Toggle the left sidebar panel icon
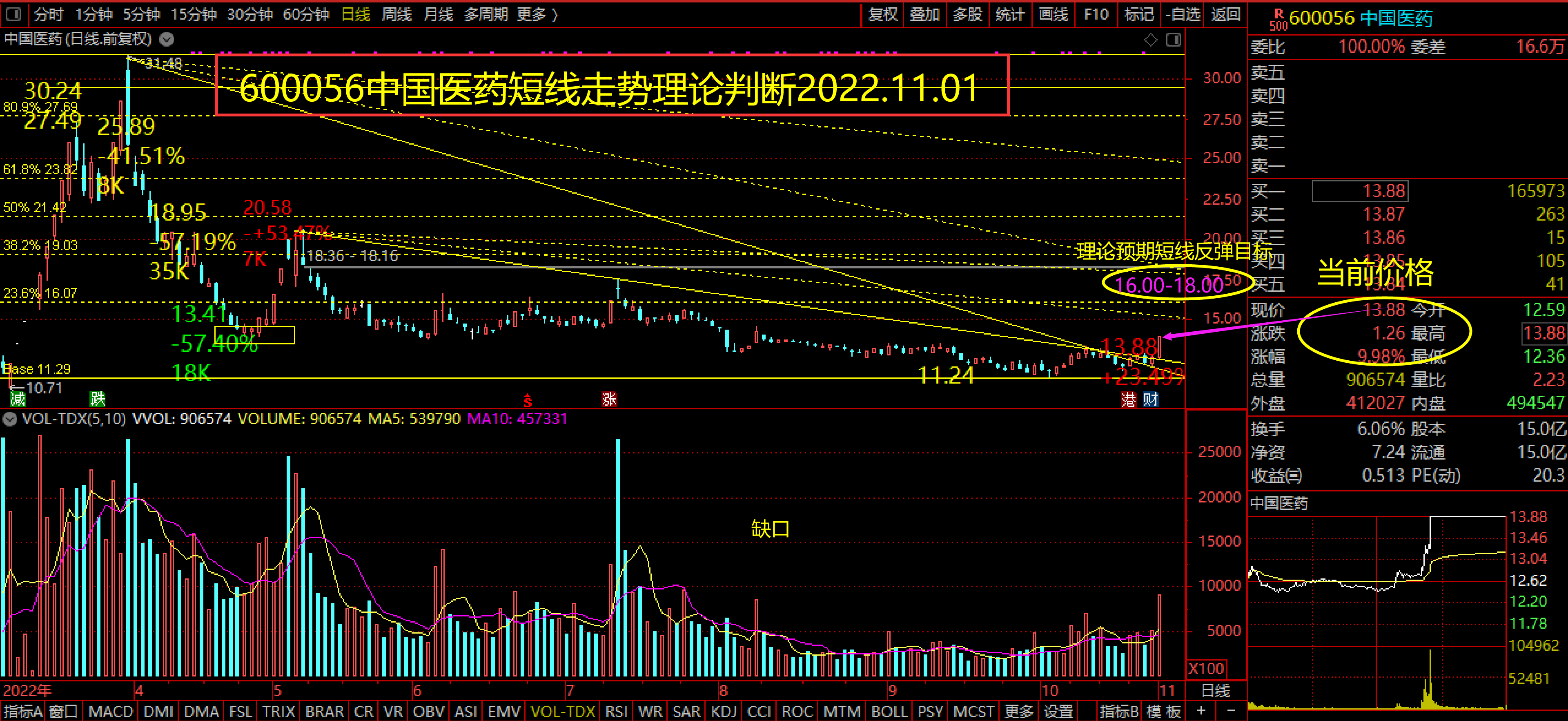The image size is (1568, 721). pyautogui.click(x=14, y=14)
